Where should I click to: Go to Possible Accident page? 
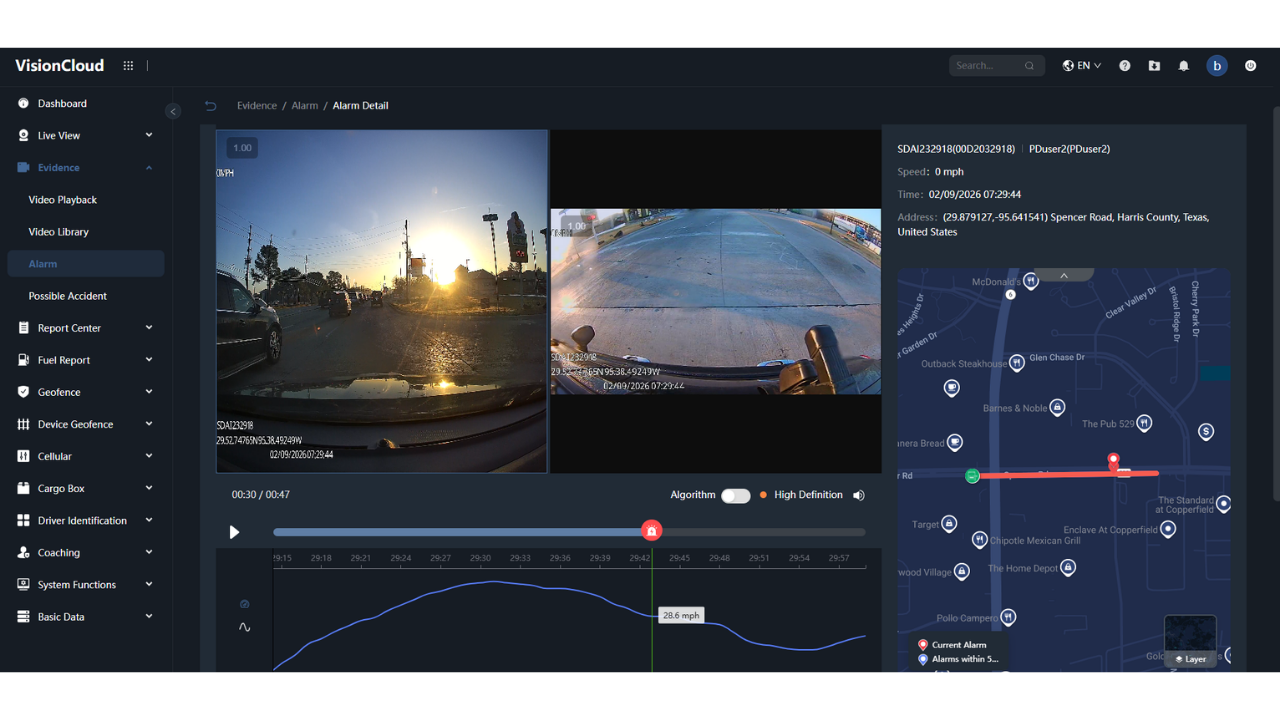coord(68,296)
